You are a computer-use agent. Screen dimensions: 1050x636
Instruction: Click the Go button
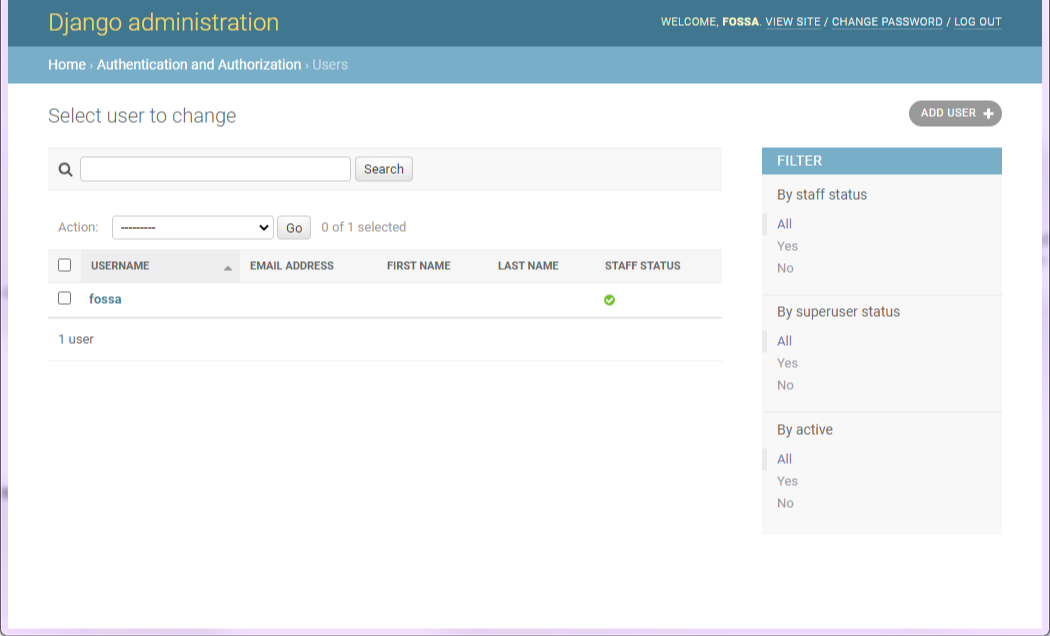point(294,228)
